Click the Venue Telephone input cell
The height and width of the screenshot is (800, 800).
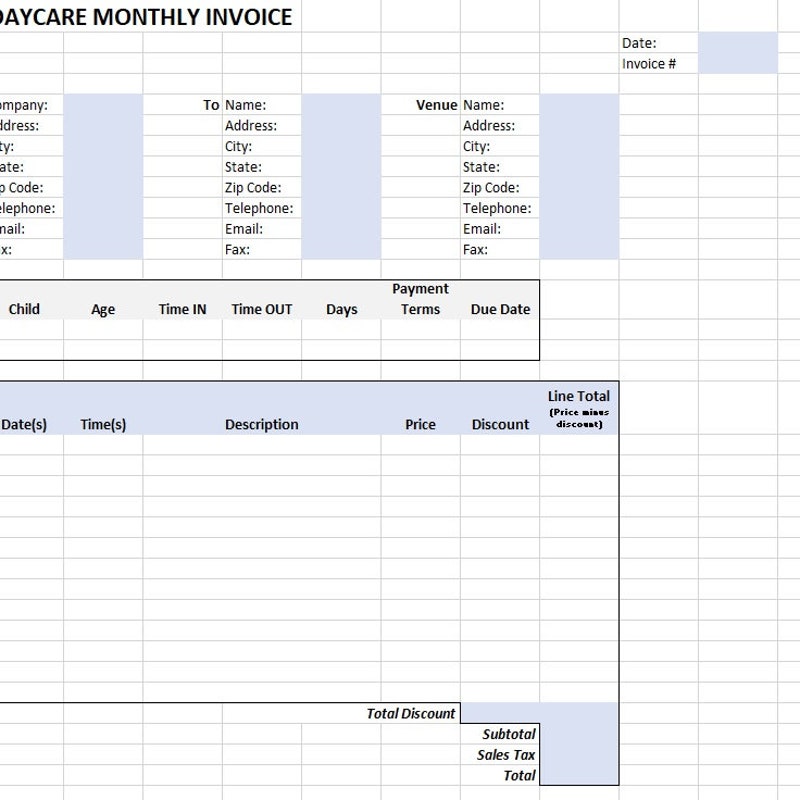coord(580,208)
